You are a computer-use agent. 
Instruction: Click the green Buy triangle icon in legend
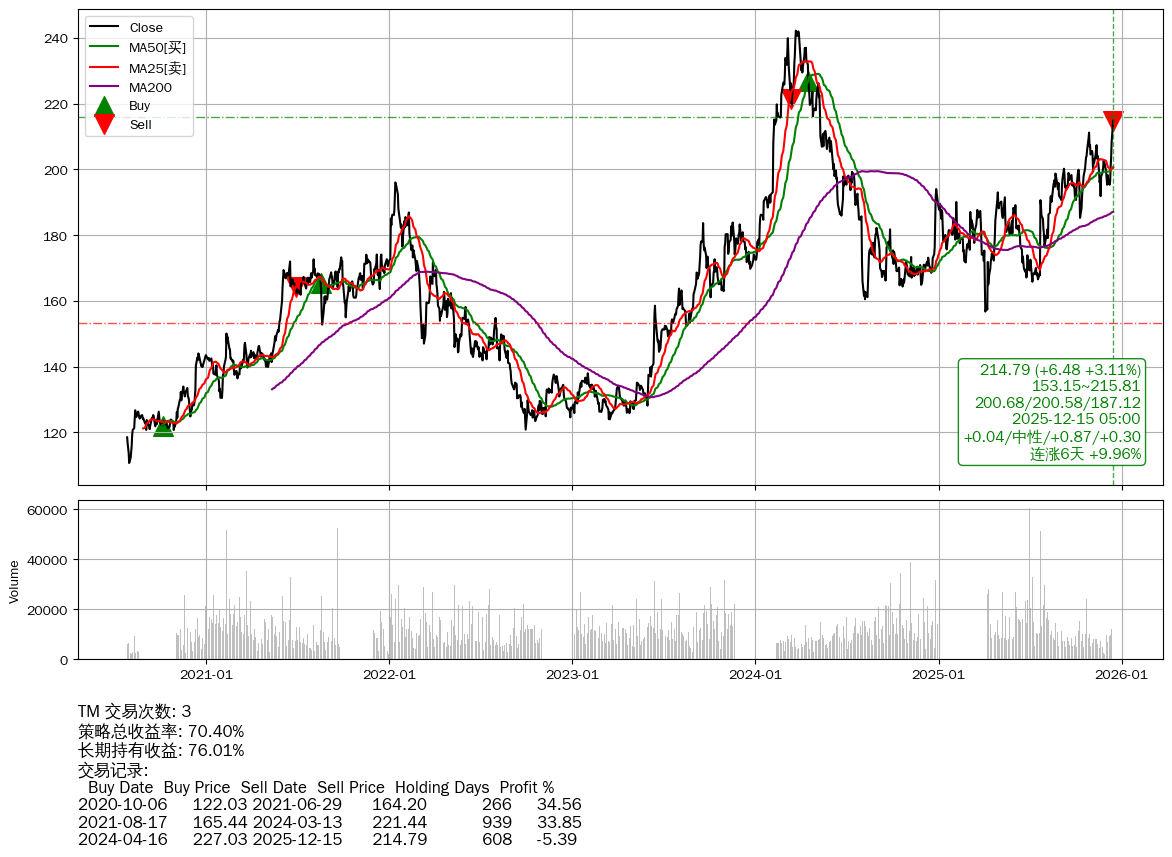[x=104, y=105]
